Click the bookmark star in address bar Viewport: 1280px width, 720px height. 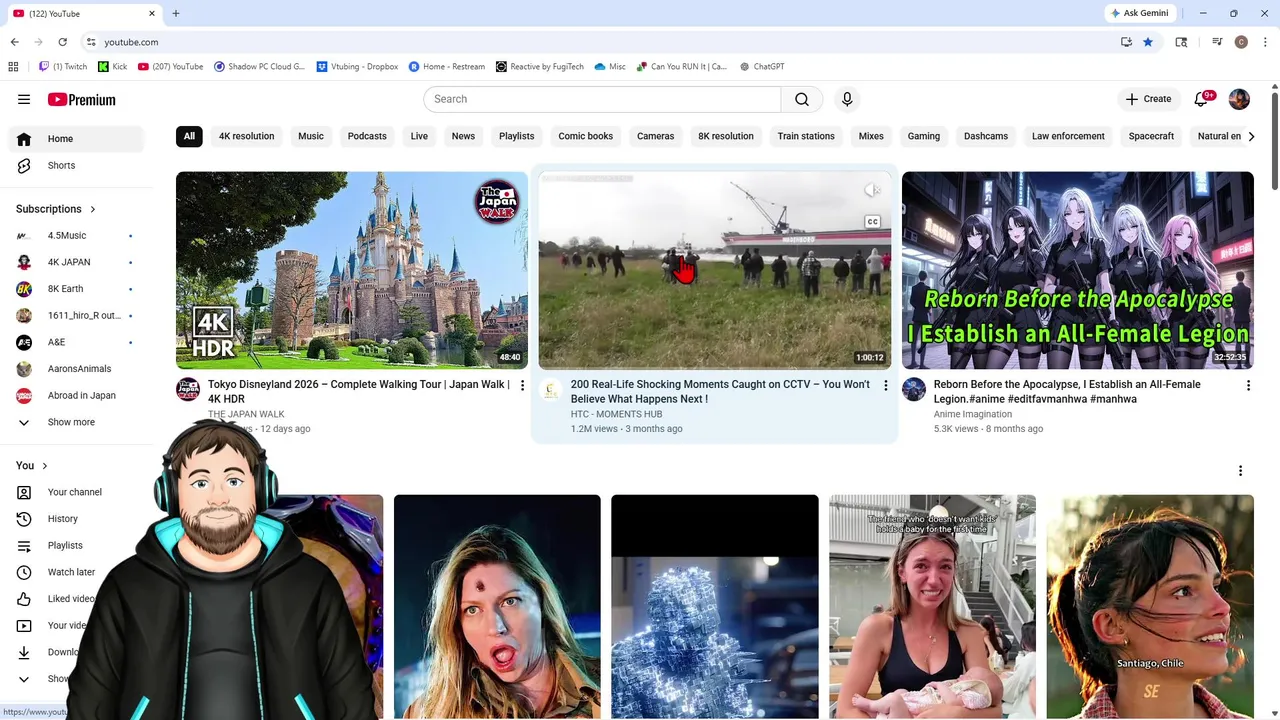click(1148, 42)
